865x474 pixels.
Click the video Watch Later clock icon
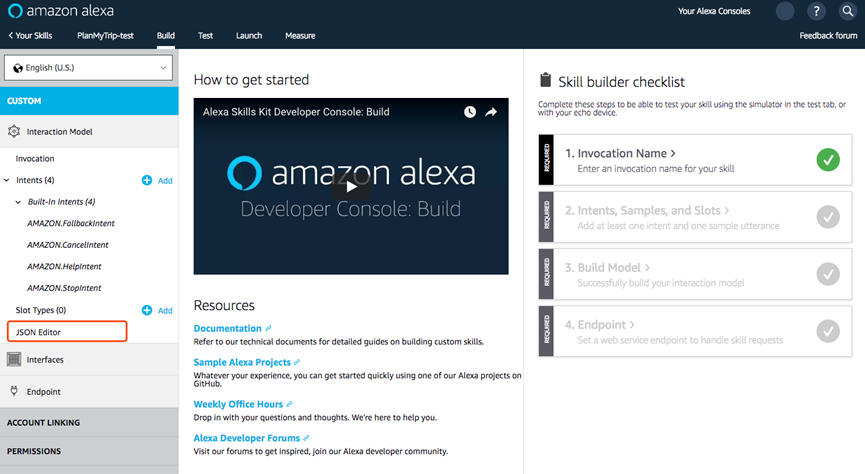point(470,112)
